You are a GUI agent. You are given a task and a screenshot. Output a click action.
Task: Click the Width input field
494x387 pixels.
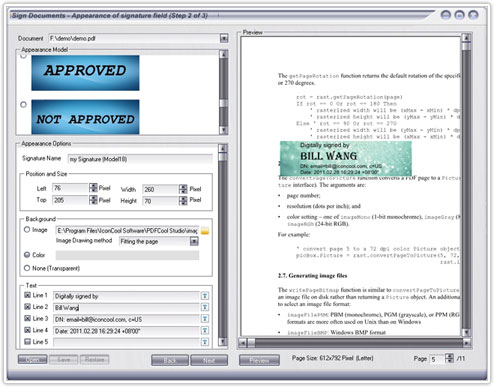pyautogui.click(x=160, y=189)
